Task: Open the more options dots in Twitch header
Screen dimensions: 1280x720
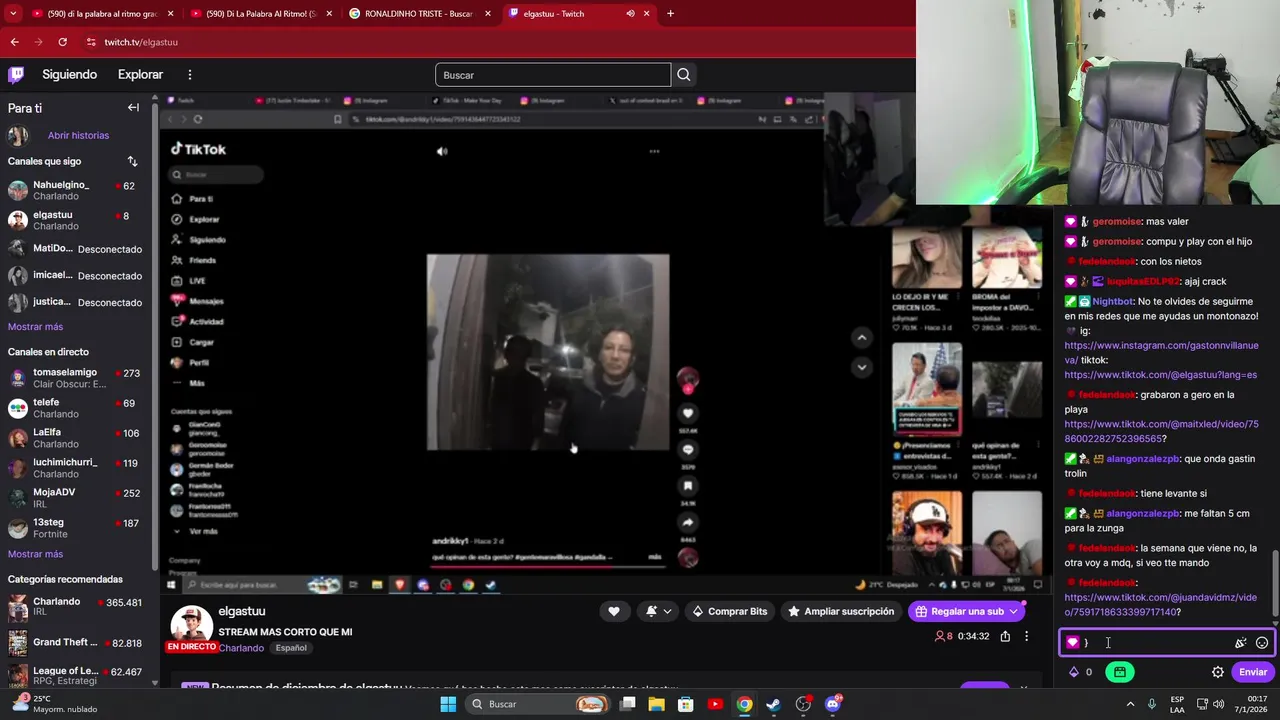Action: click(x=189, y=74)
